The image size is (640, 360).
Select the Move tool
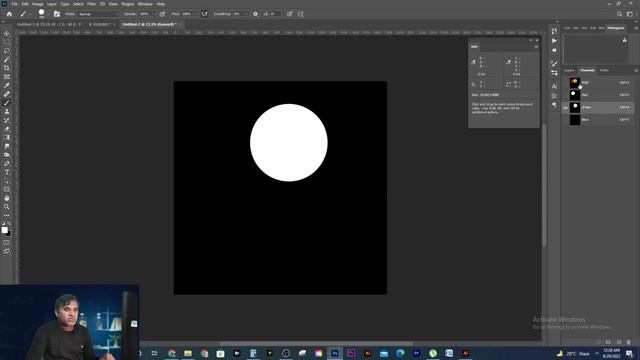(7, 33)
